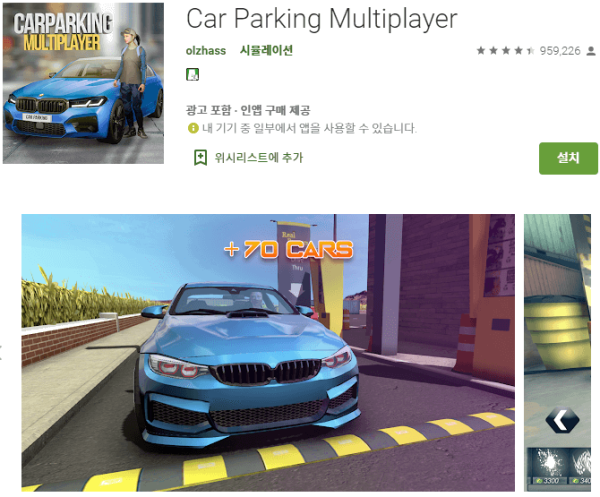
Task: Click the +70 CARS caption text
Action: point(289,249)
